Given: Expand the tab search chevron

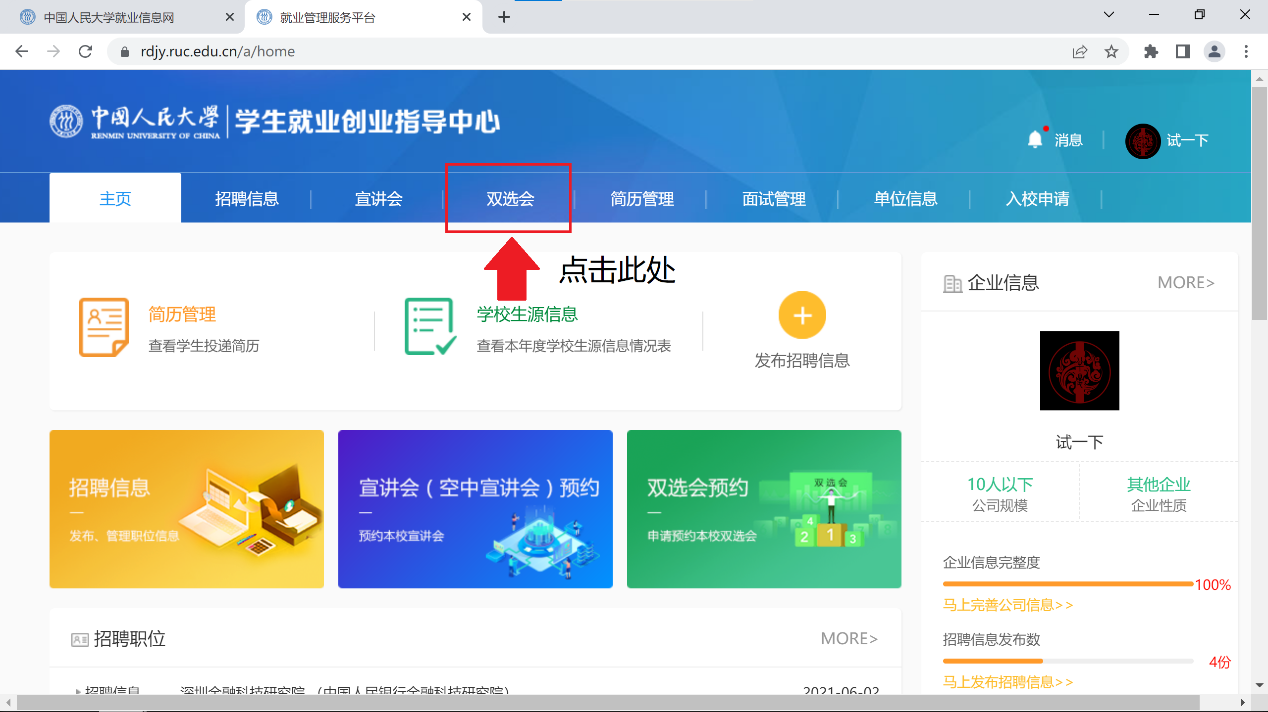Looking at the screenshot, I should pos(1108,15).
